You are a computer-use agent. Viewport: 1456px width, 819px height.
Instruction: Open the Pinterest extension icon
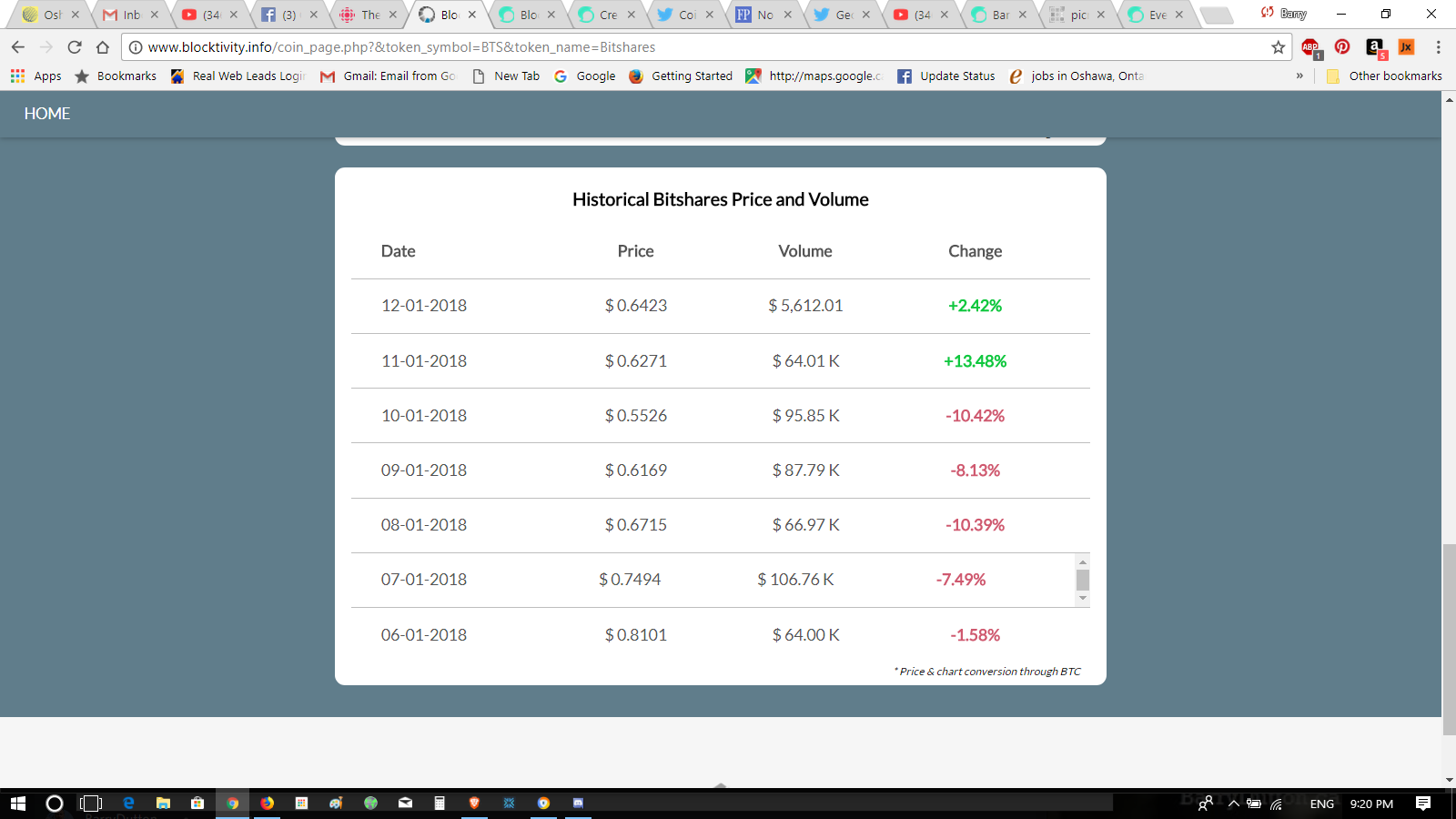[1342, 47]
